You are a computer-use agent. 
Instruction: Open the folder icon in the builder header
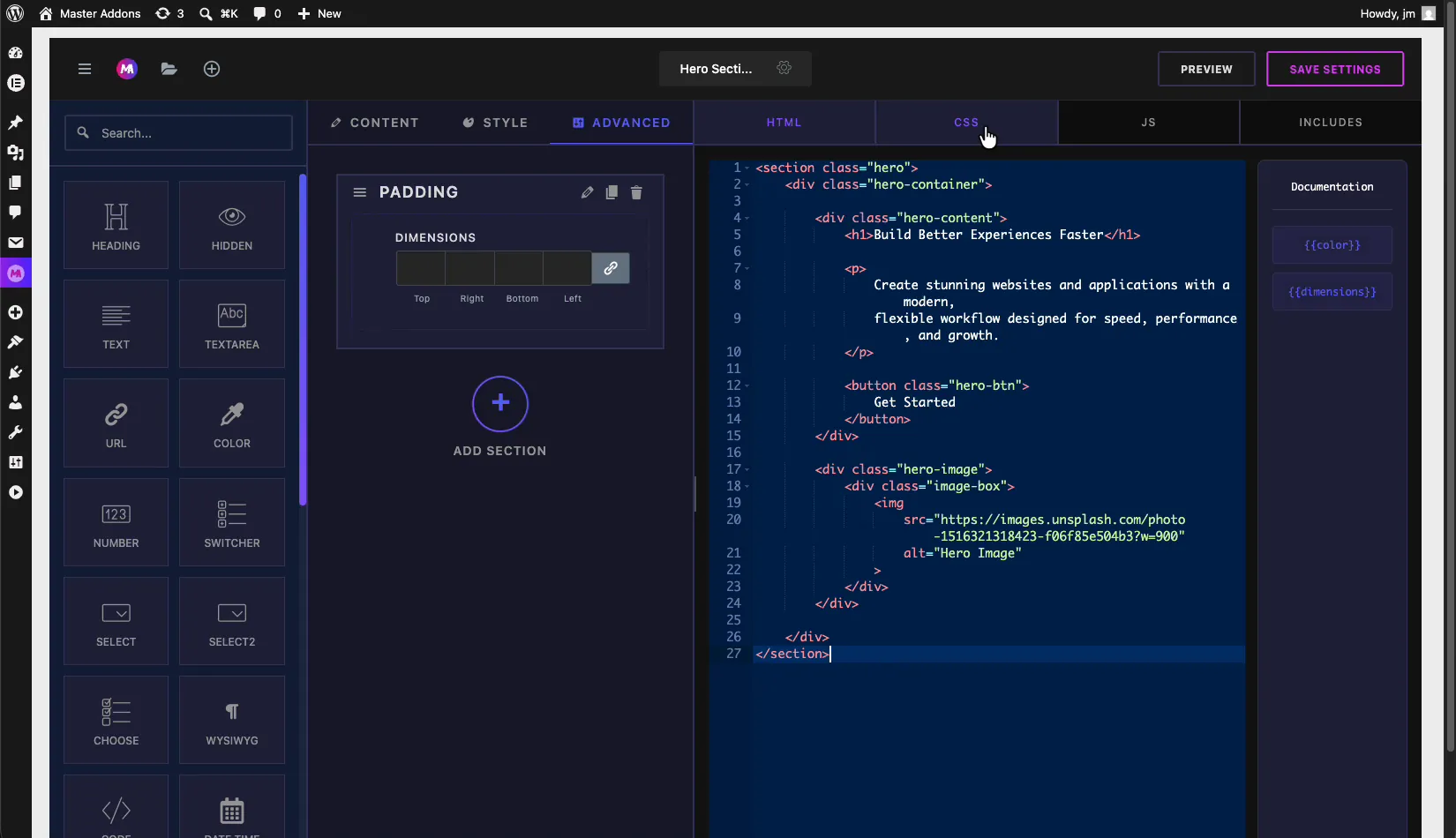[169, 69]
